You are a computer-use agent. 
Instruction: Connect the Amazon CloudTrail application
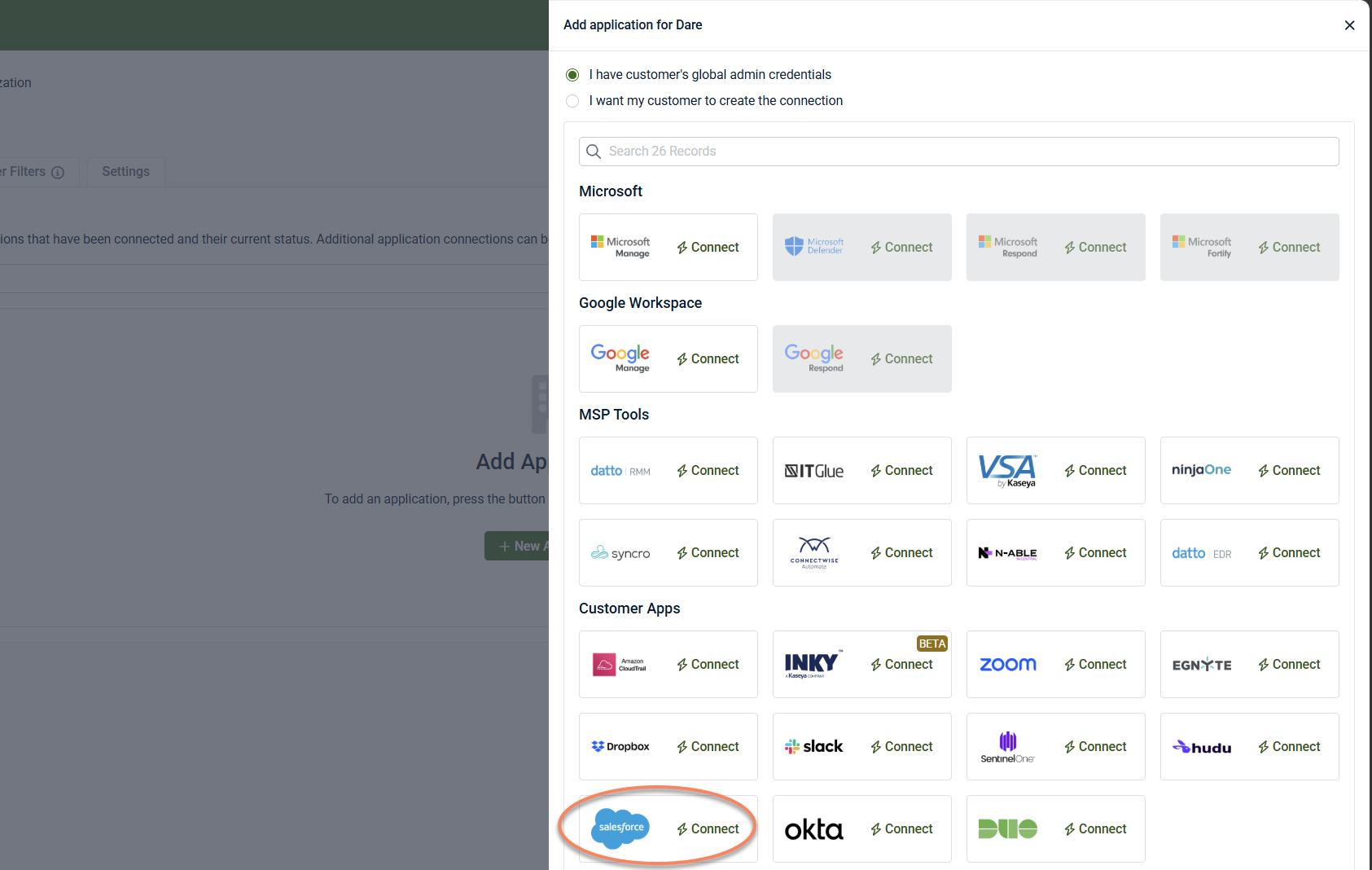tap(708, 665)
